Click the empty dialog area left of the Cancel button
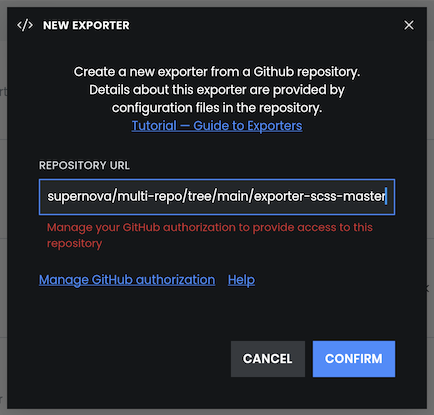The height and width of the screenshot is (415, 434). coord(133,359)
